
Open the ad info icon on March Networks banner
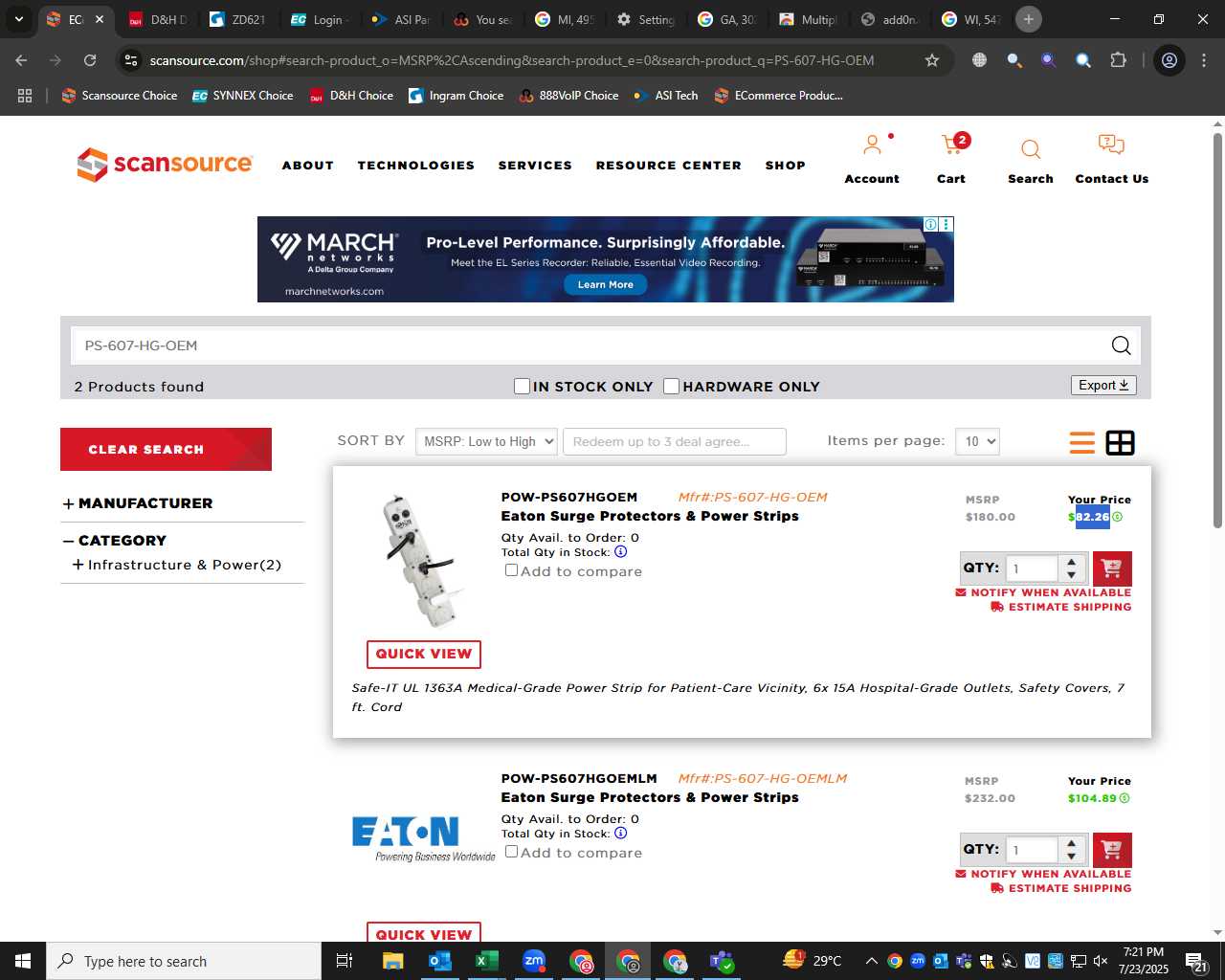(x=930, y=224)
